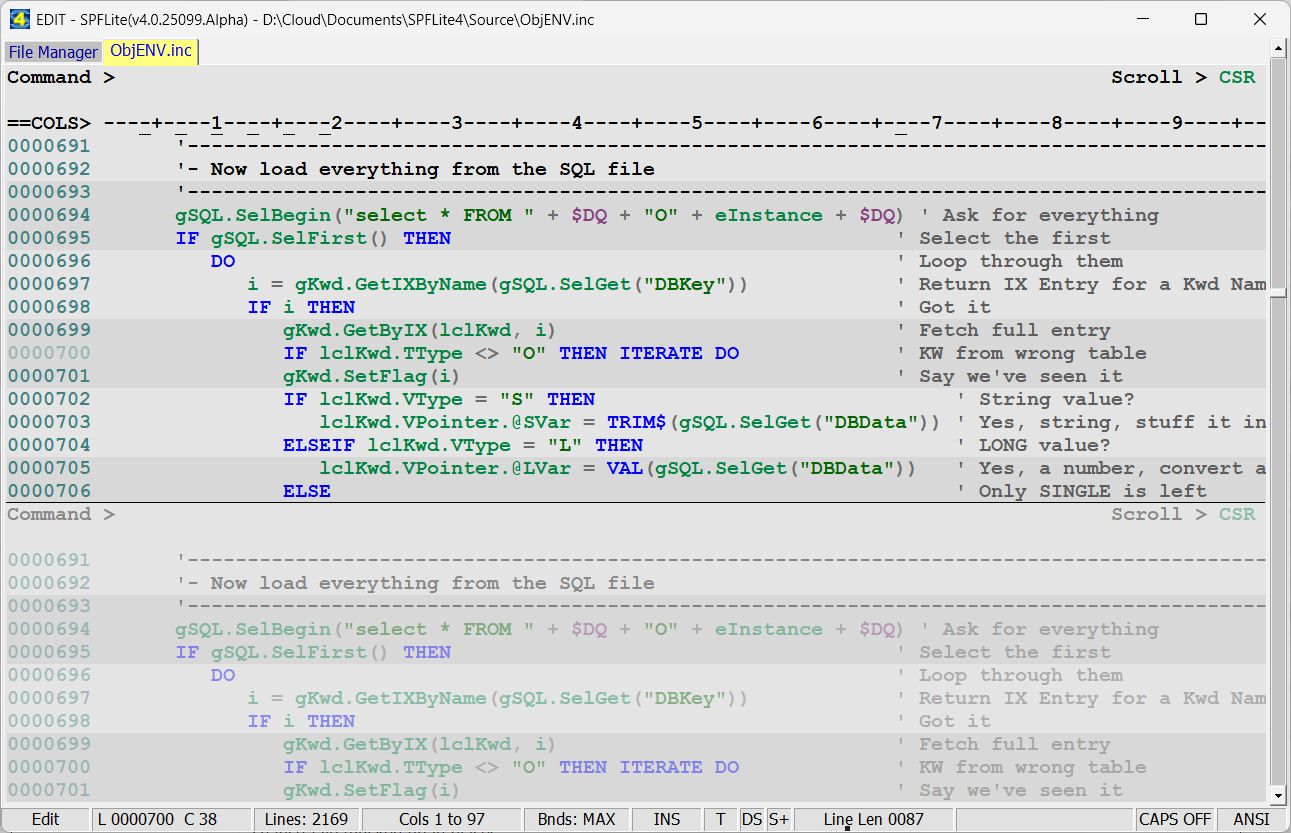Click the top Scroll CSR amount field
The width and height of the screenshot is (1291, 833).
(x=1236, y=77)
